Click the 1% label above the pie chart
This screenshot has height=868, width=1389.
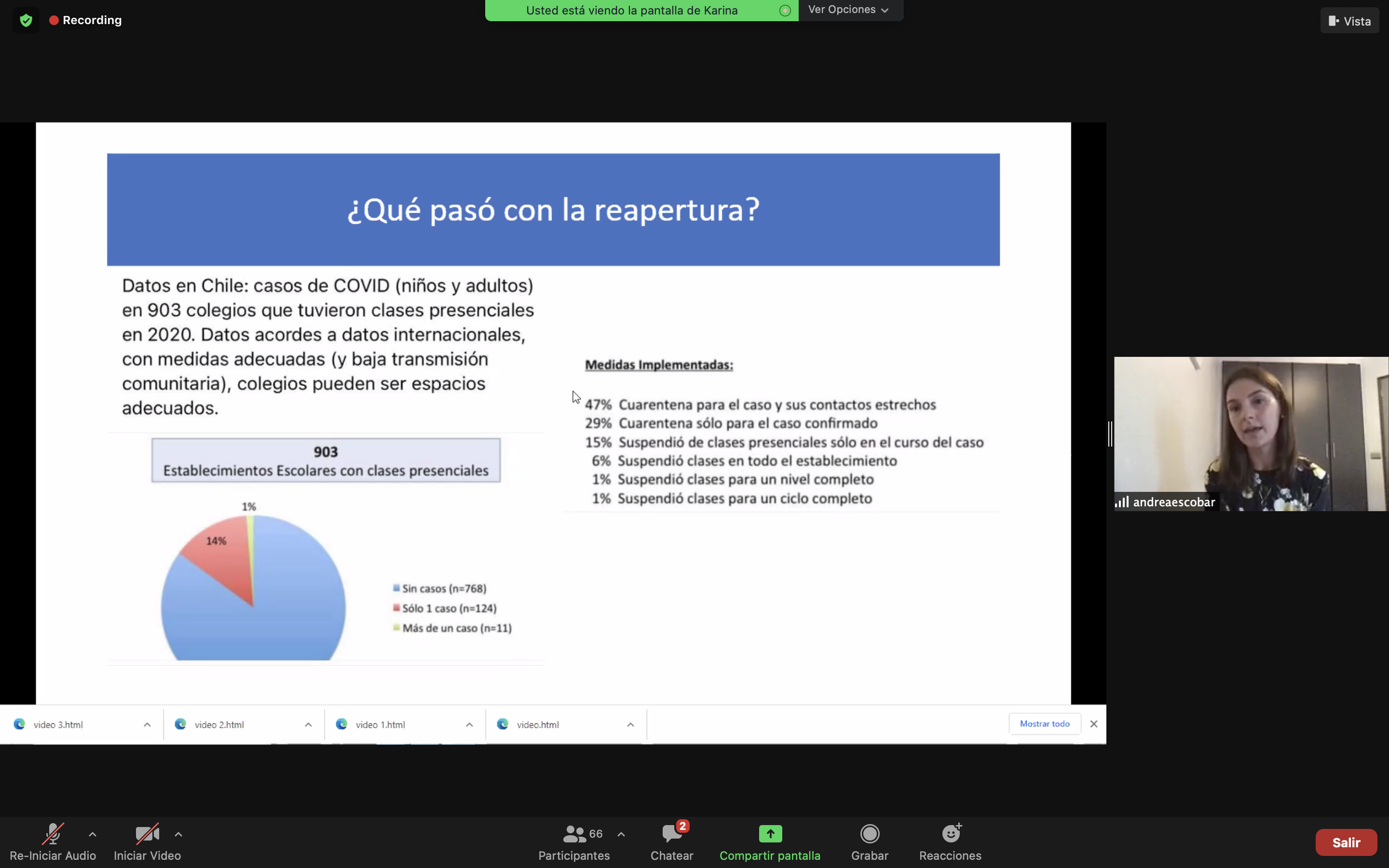point(248,506)
